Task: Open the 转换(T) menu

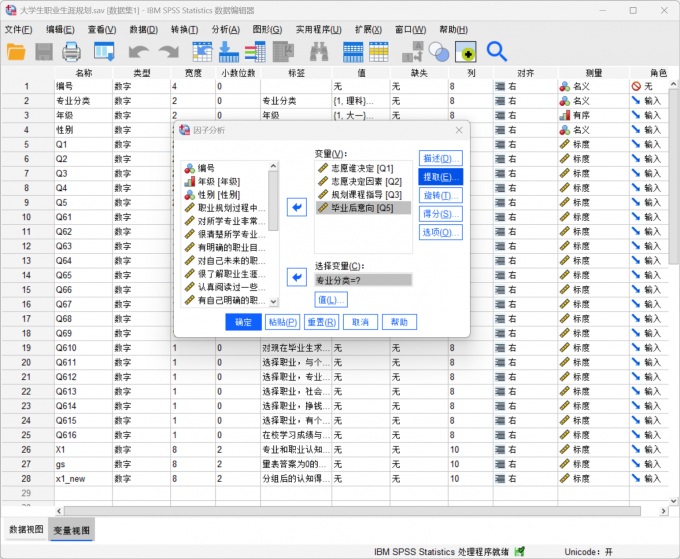Action: coord(184,29)
